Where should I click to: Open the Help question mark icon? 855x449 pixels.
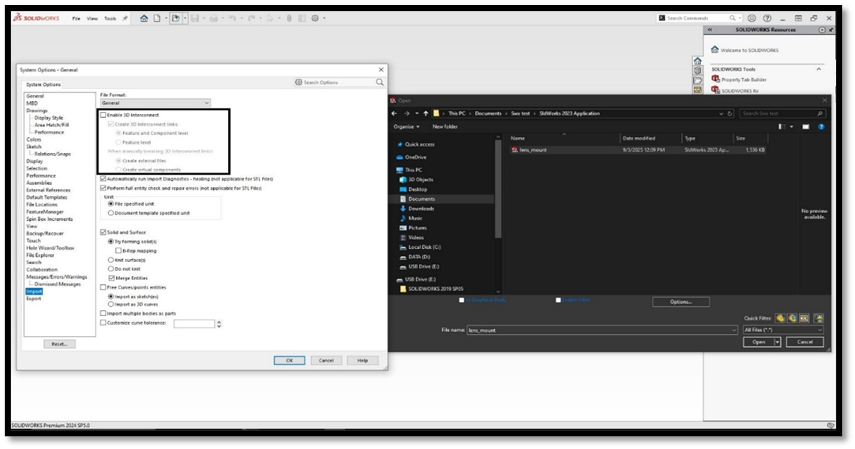tap(767, 18)
